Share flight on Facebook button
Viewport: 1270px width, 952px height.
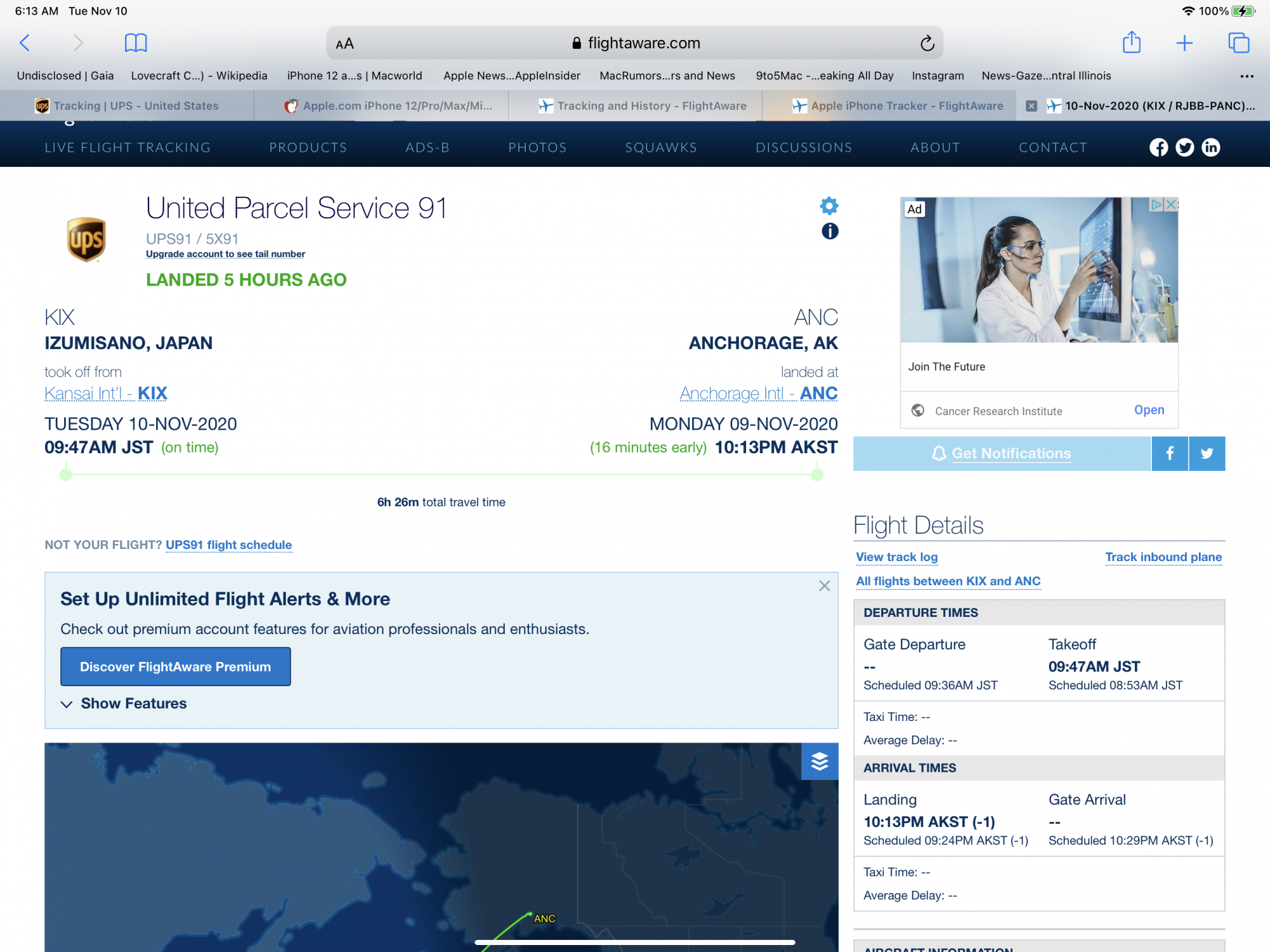click(1170, 453)
